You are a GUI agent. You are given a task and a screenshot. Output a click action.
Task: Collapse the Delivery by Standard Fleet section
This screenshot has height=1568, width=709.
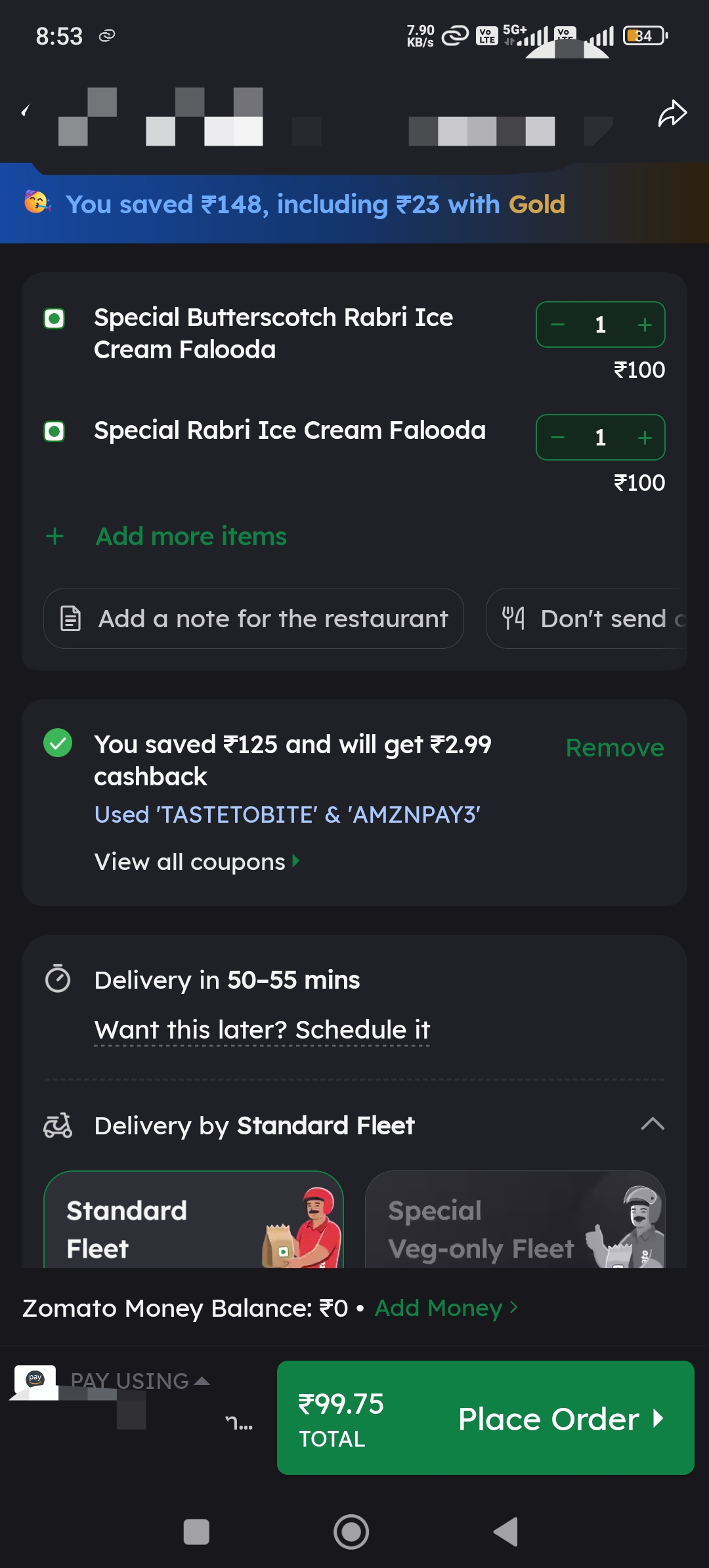tap(652, 1124)
